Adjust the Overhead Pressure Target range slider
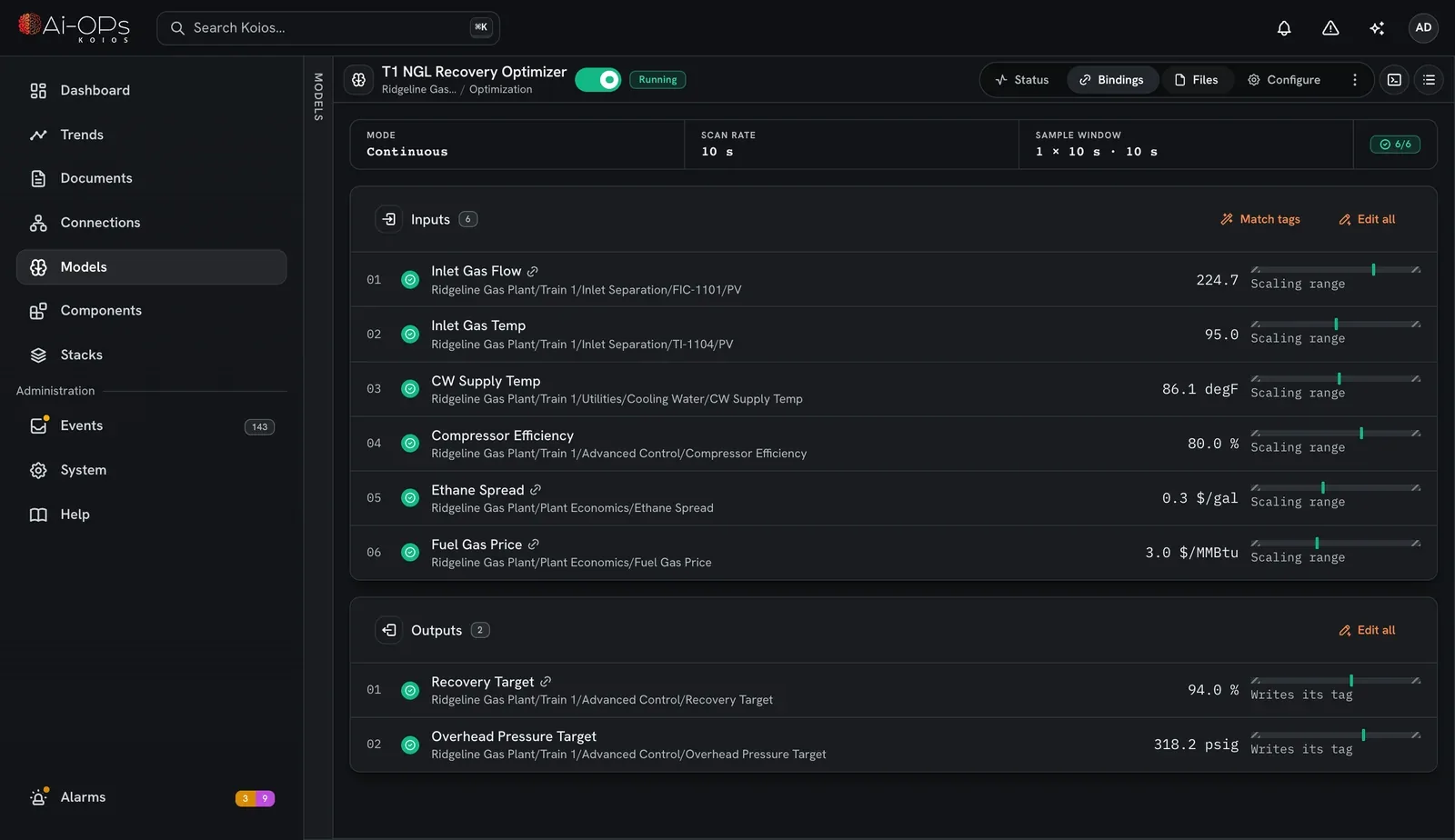The width and height of the screenshot is (1455, 840). click(1336, 735)
